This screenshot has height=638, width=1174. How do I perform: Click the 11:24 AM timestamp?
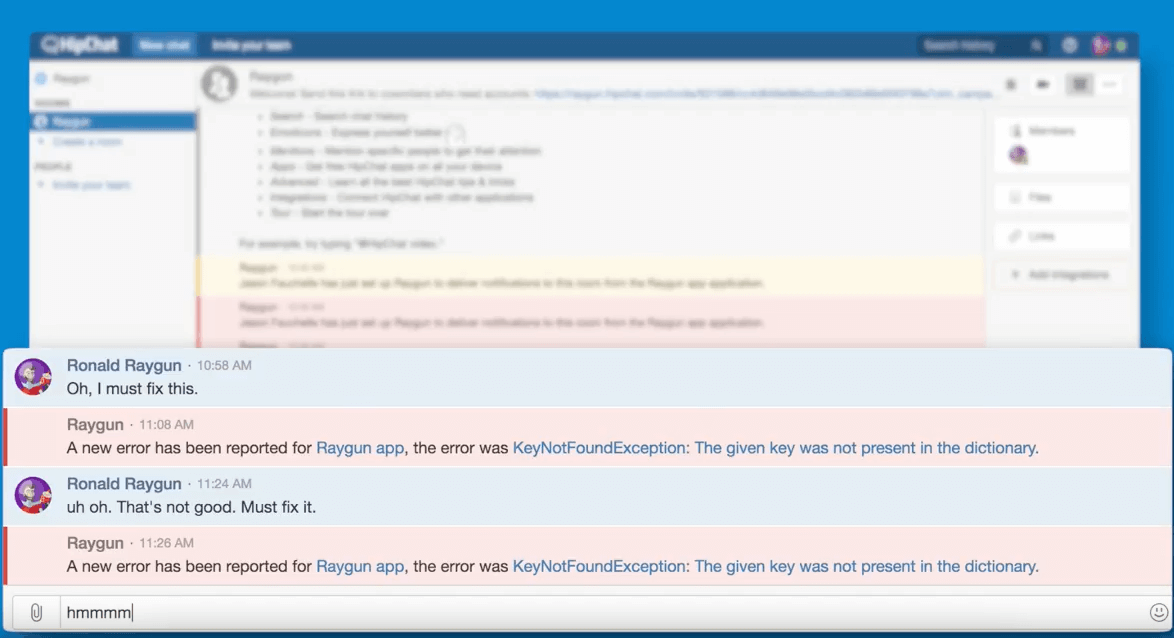(x=224, y=484)
